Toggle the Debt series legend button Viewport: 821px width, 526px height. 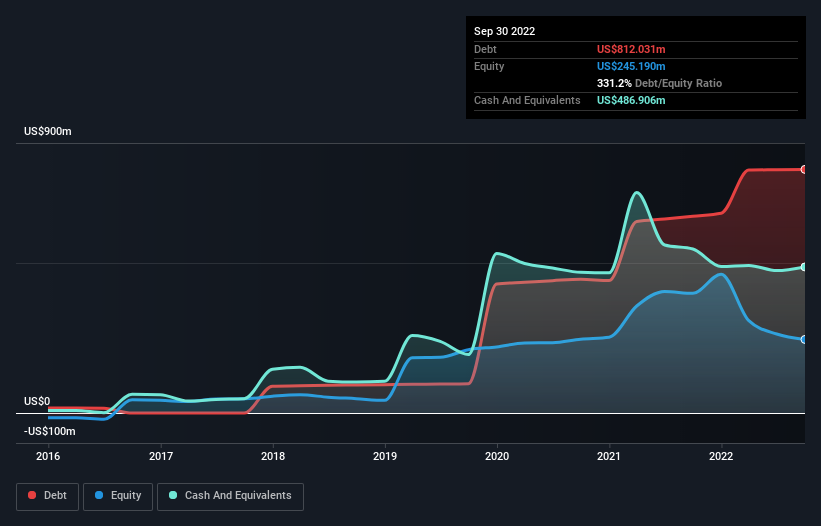[47, 496]
